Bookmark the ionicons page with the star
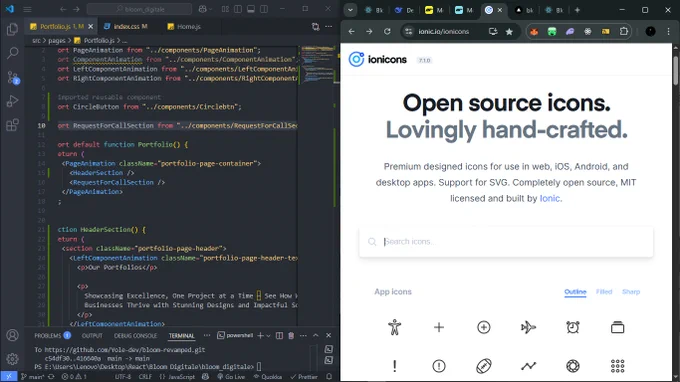The height and width of the screenshot is (382, 680). (x=509, y=31)
